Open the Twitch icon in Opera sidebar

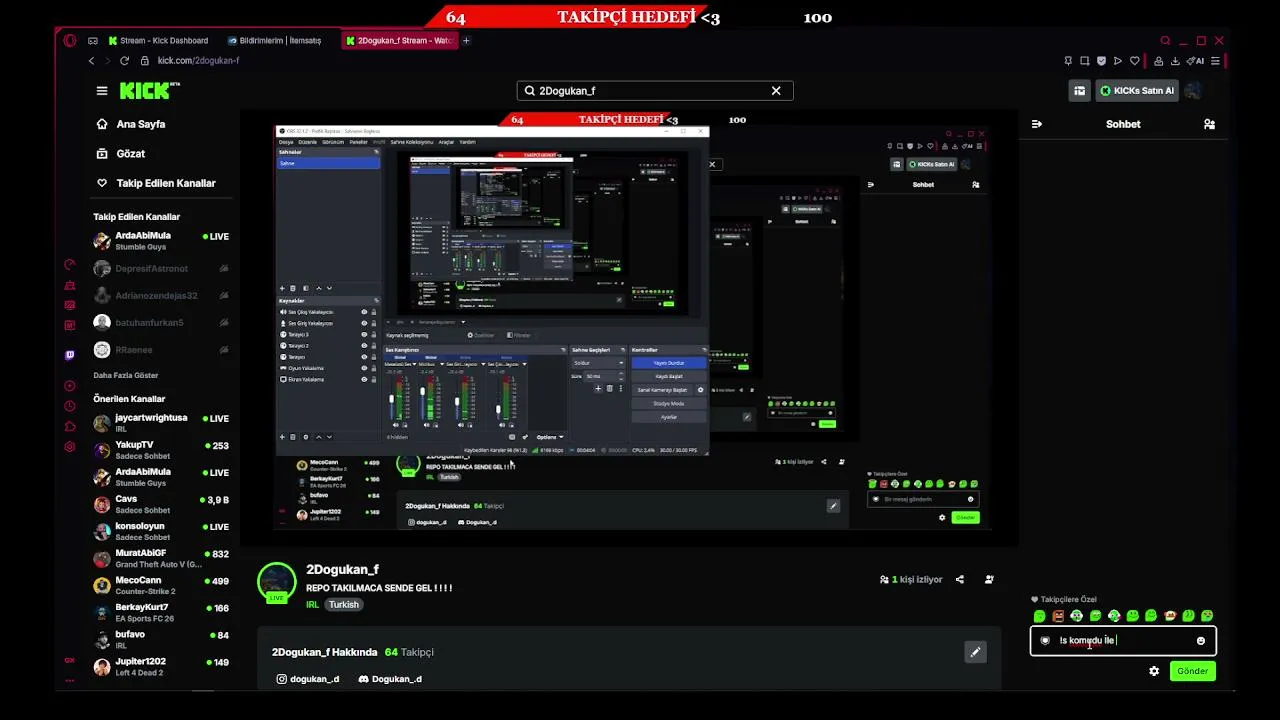pos(70,355)
